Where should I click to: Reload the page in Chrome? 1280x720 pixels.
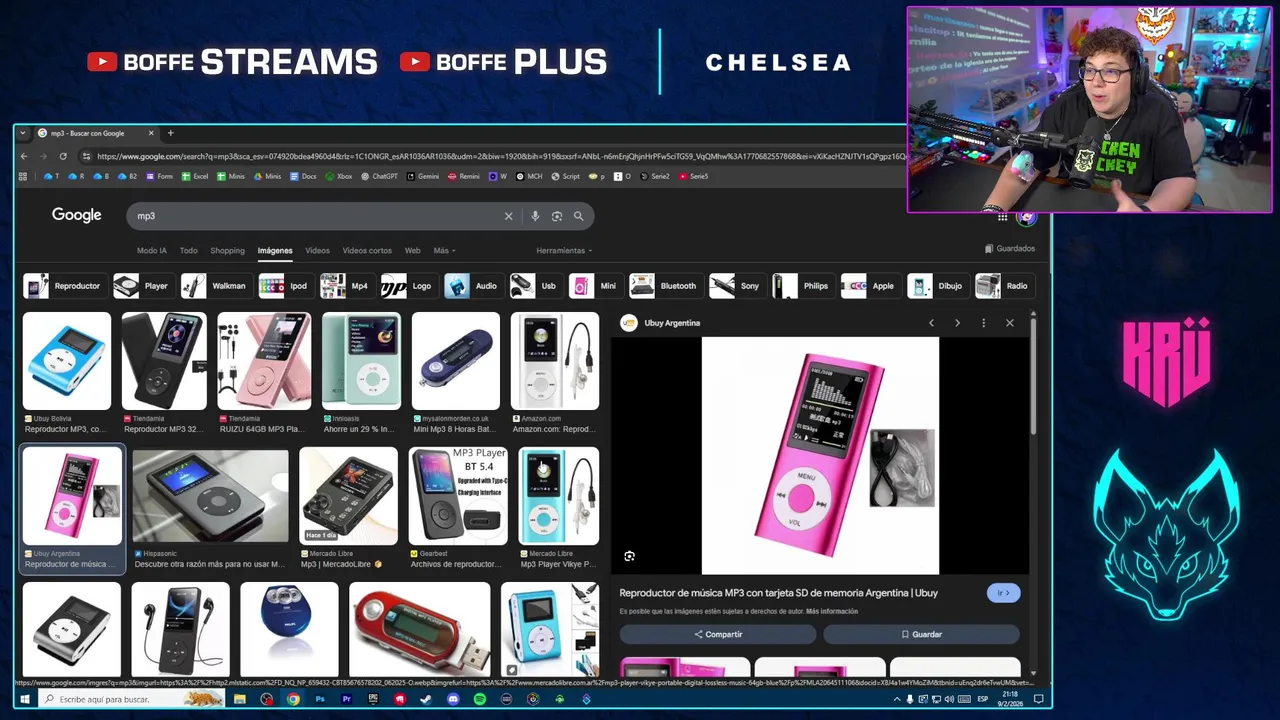click(x=63, y=156)
